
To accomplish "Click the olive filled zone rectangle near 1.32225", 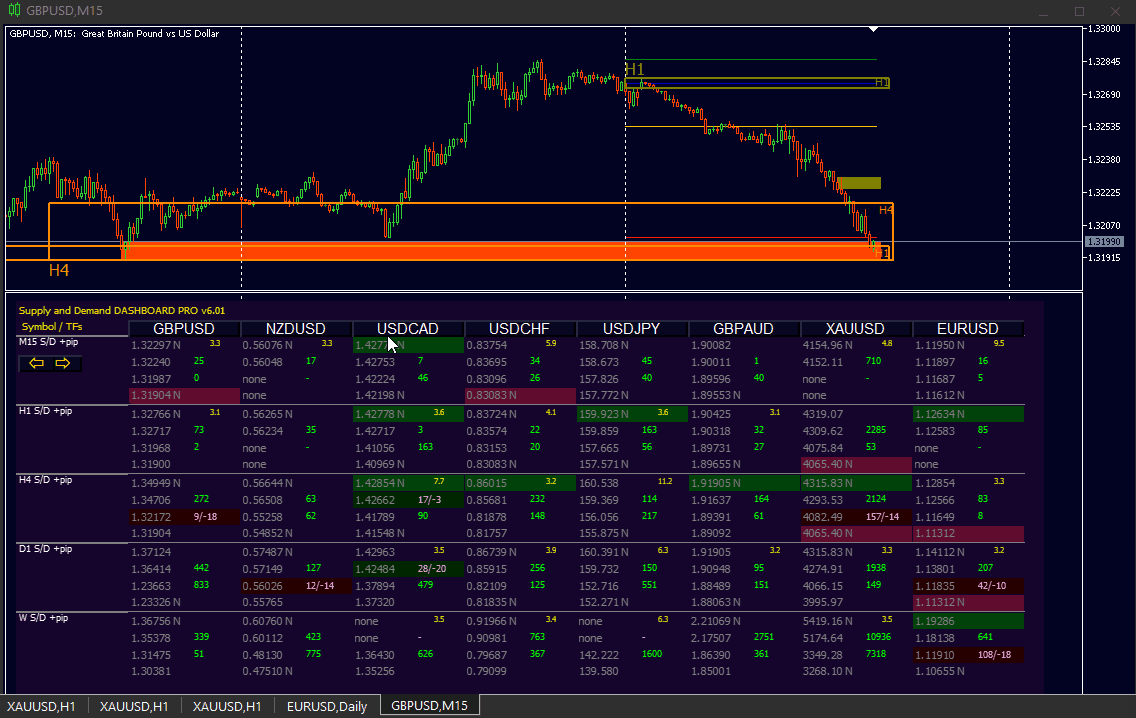I will tap(859, 183).
